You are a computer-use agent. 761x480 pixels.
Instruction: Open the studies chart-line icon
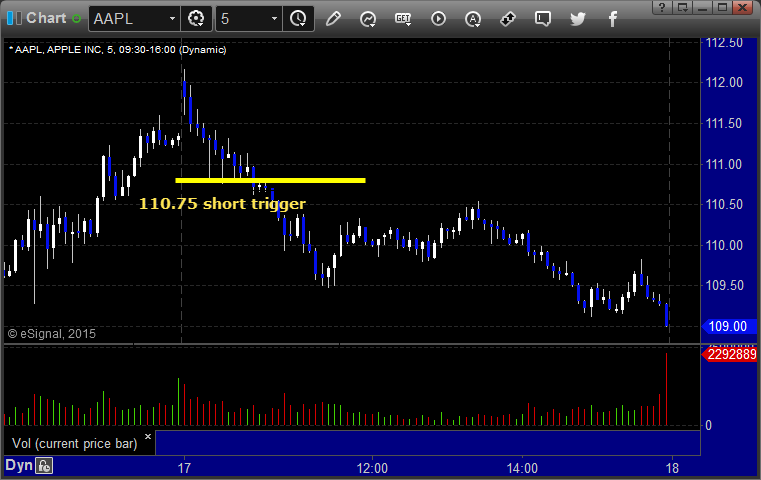click(368, 19)
